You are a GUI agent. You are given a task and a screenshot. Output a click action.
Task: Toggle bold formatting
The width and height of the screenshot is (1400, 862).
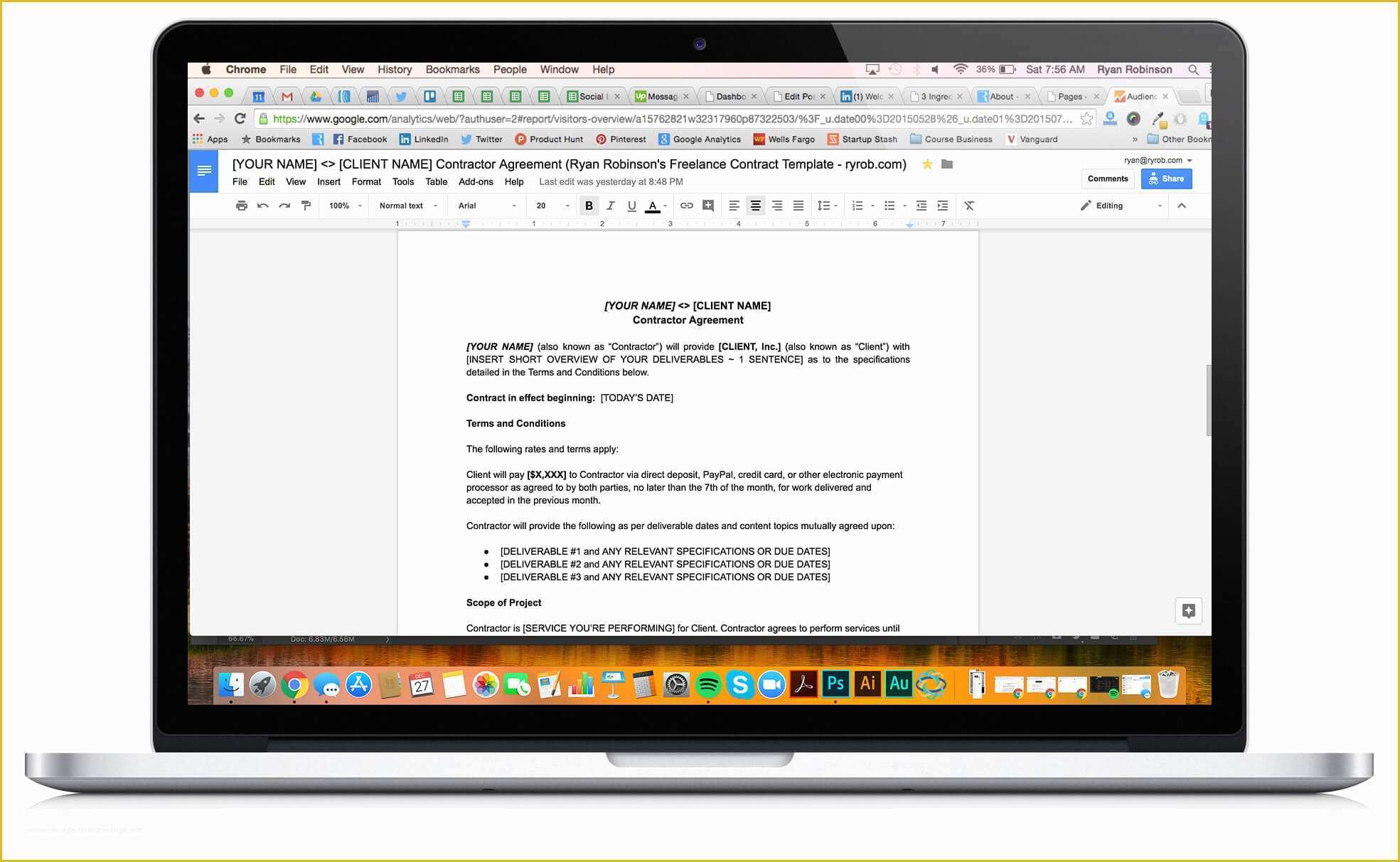tap(589, 206)
